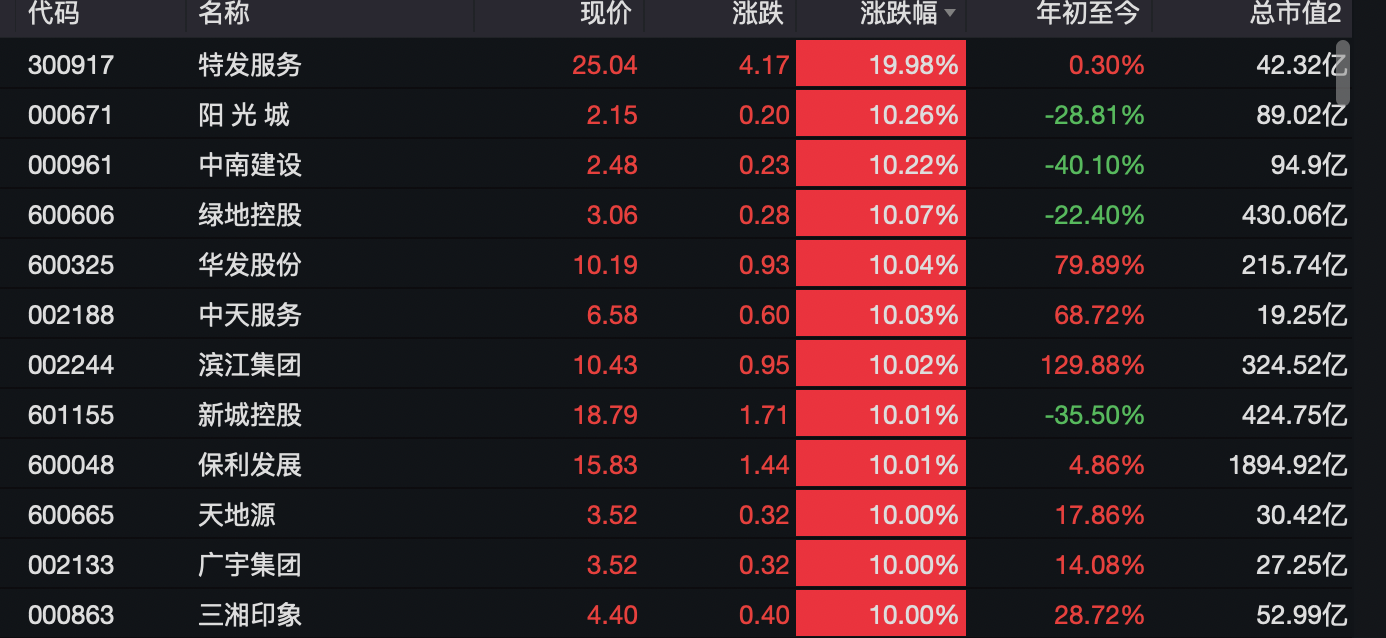
Task: Click stock code 002188
Action: pyautogui.click(x=71, y=315)
